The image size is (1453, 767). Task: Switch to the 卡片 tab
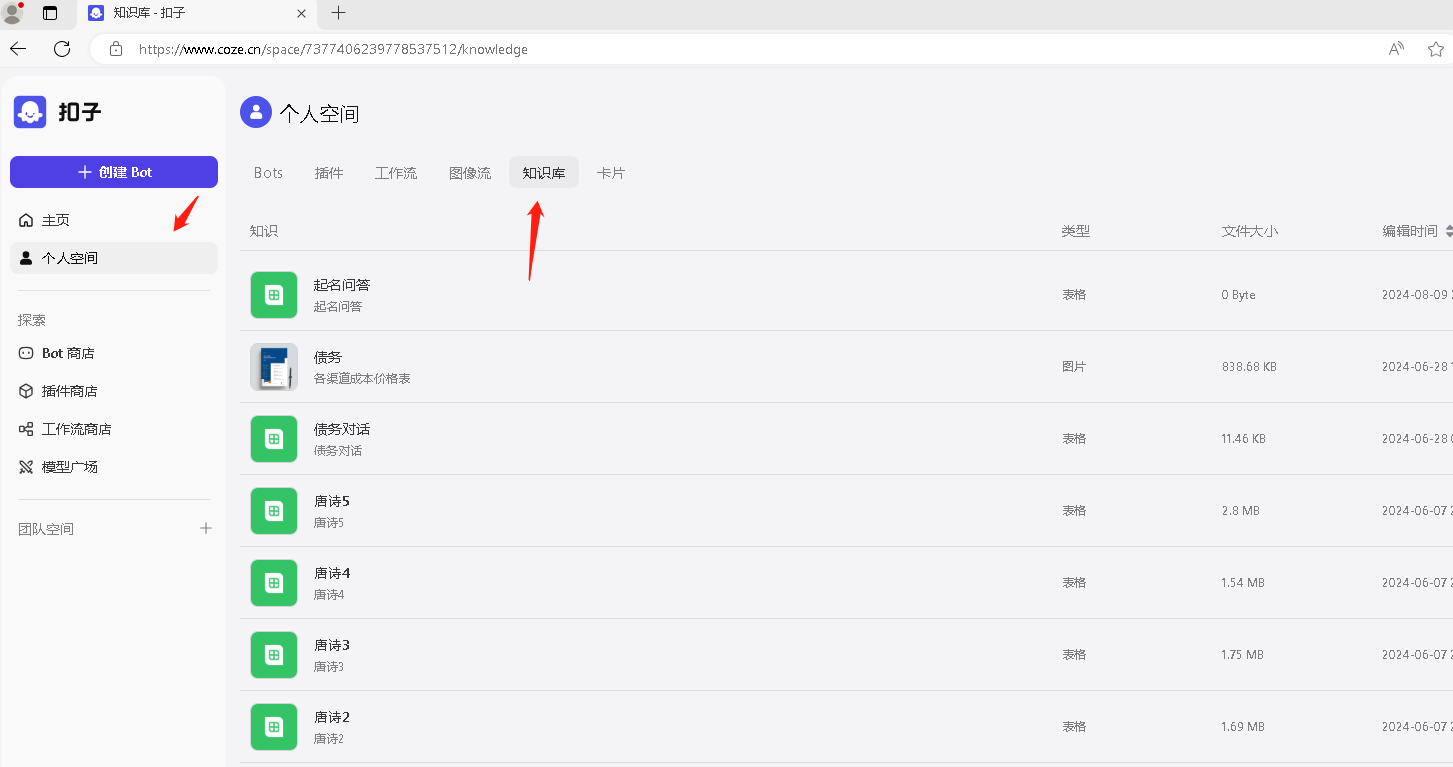(x=611, y=173)
